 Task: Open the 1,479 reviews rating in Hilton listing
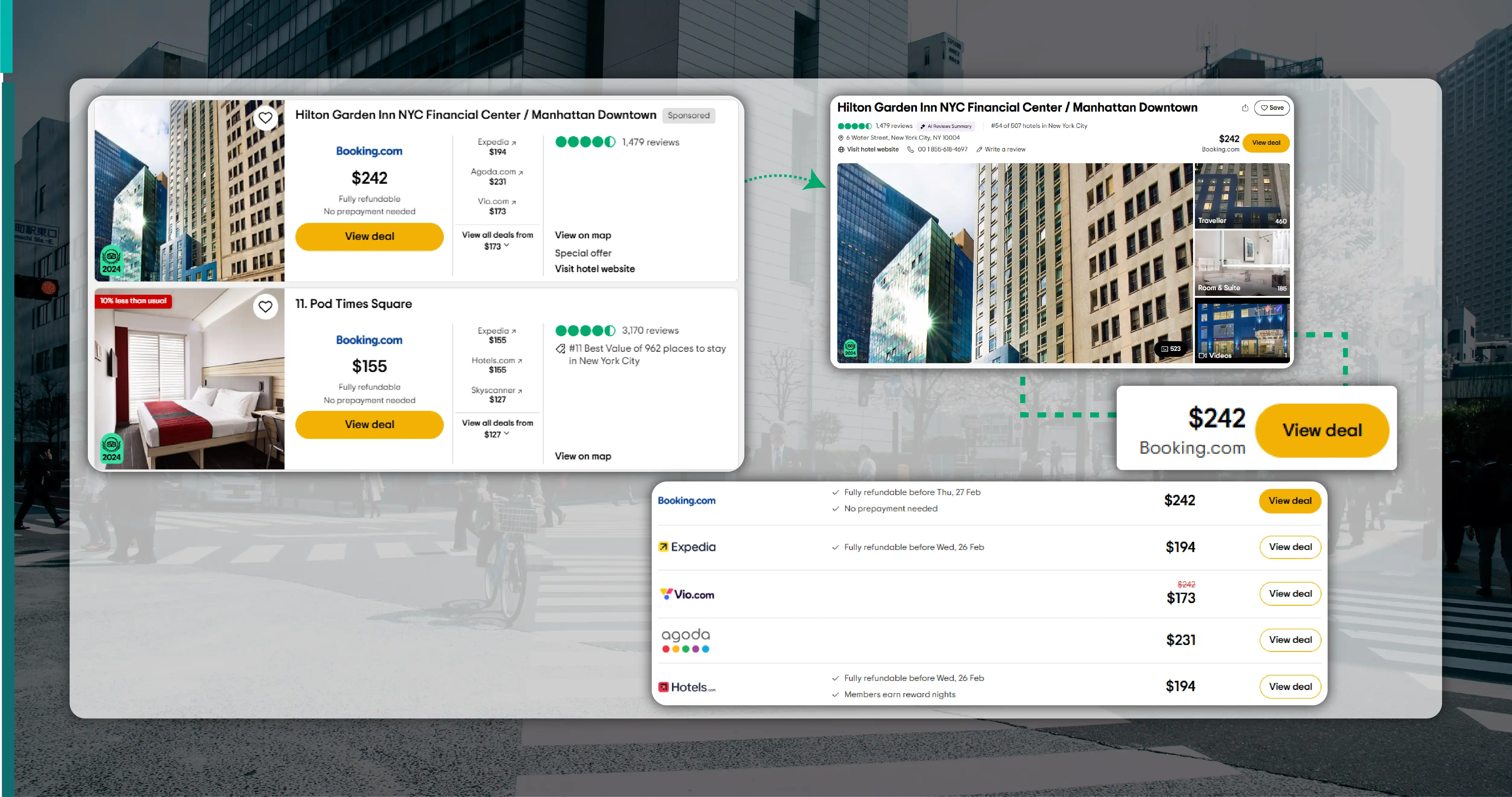[617, 142]
